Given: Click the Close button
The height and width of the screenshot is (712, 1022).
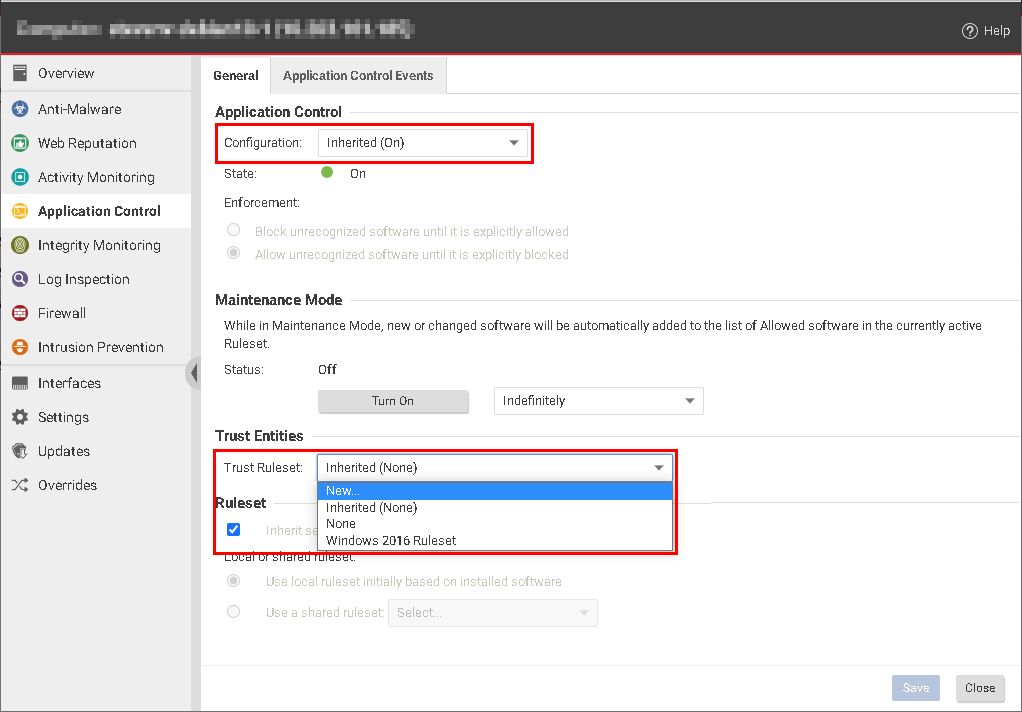Looking at the screenshot, I should [x=979, y=688].
